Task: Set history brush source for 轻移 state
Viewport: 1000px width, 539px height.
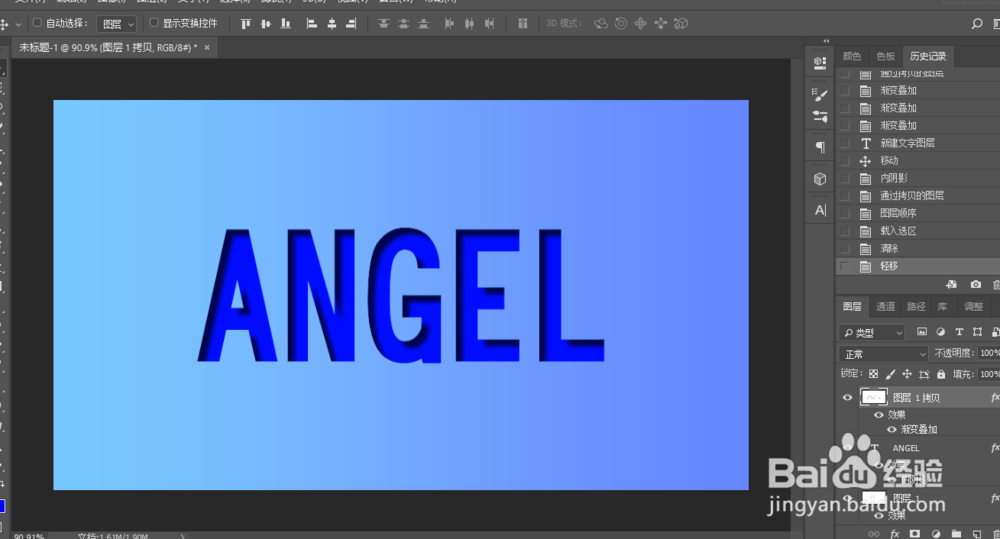Action: tap(845, 266)
